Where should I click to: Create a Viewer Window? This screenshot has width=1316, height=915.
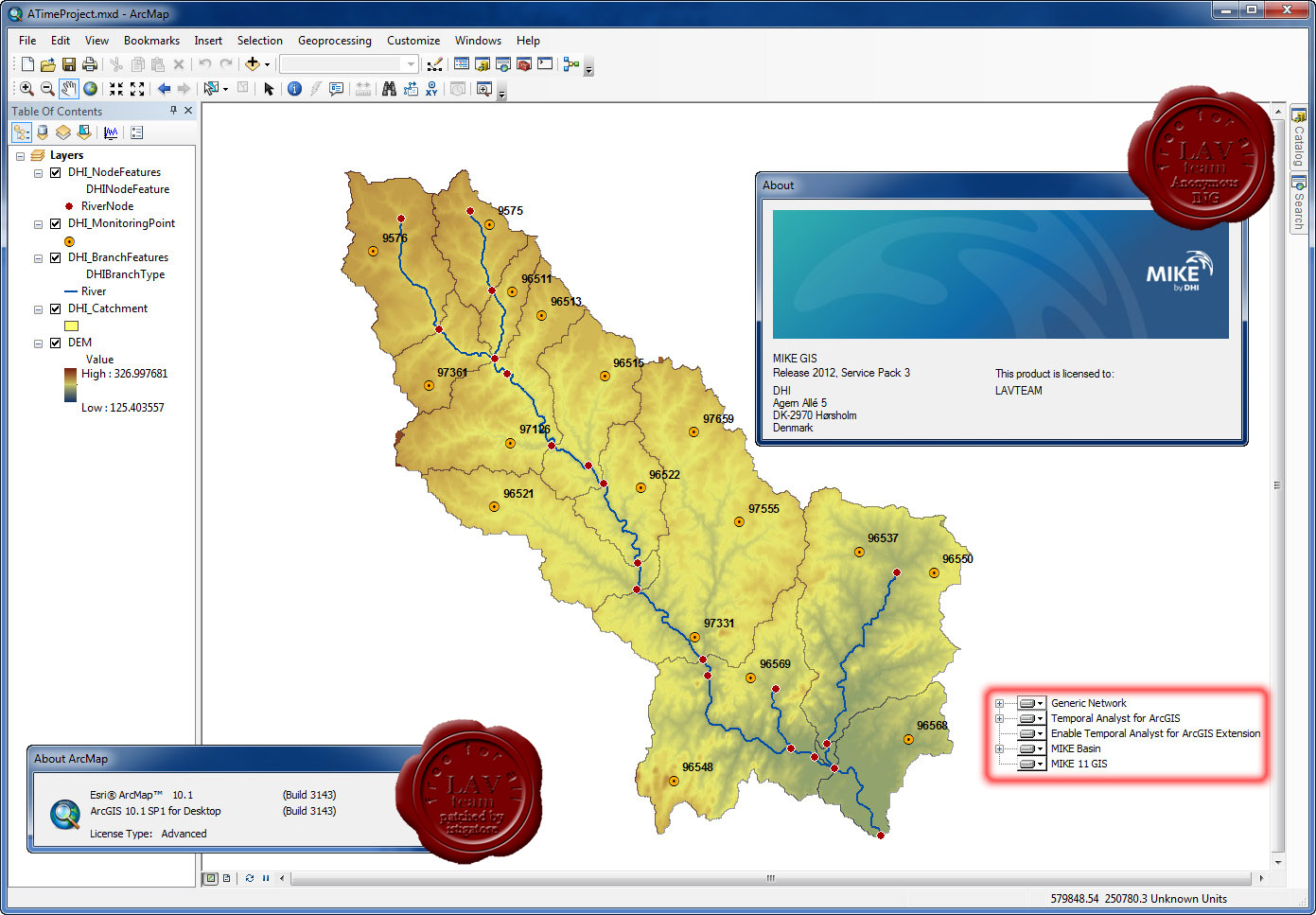484,89
